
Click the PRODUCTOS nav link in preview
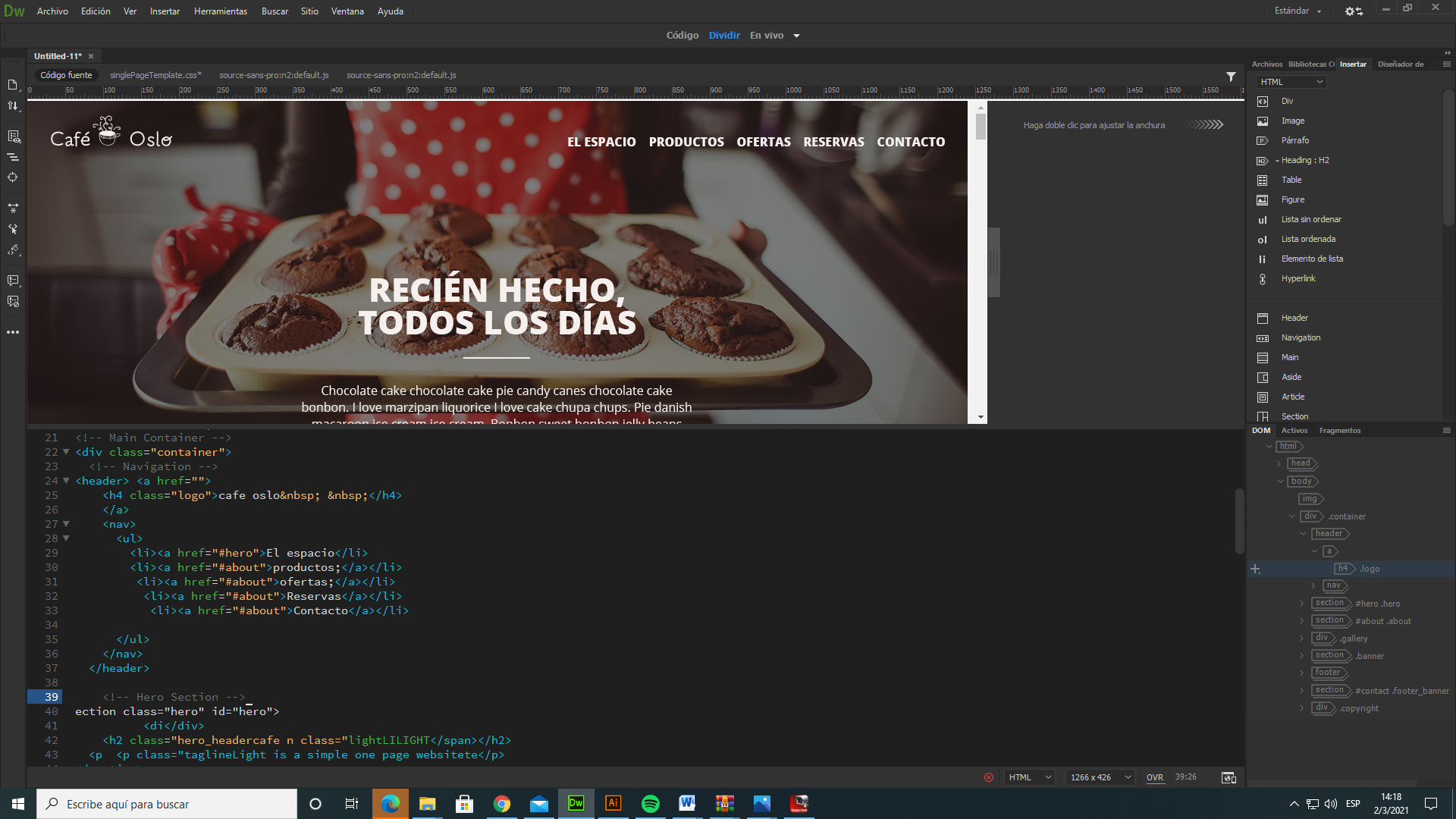click(686, 142)
